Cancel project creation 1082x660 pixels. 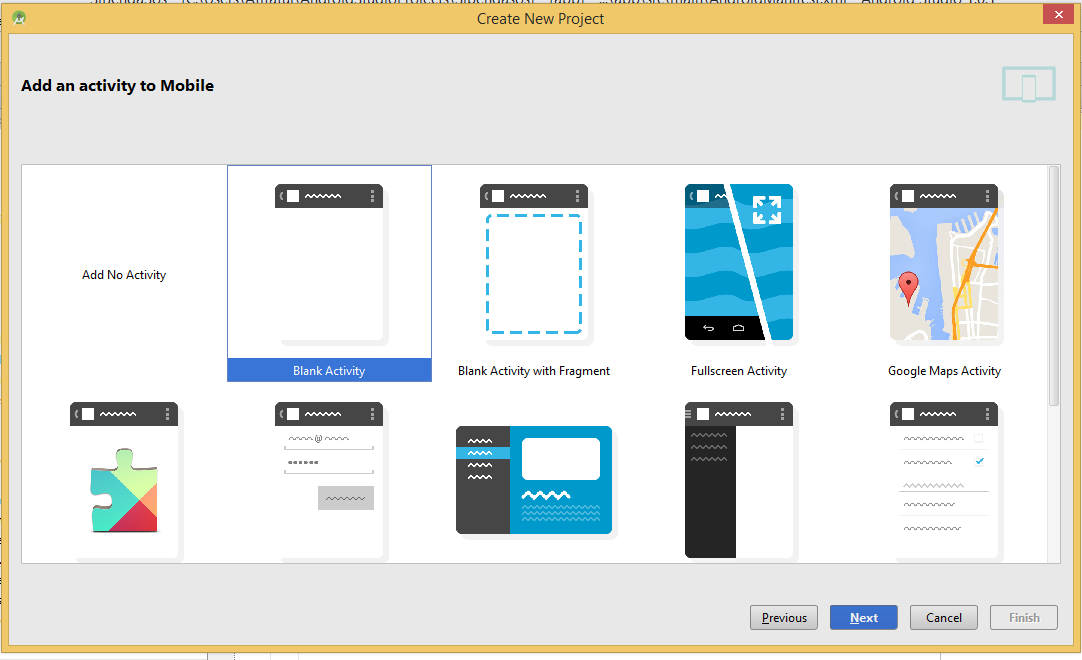coord(943,617)
